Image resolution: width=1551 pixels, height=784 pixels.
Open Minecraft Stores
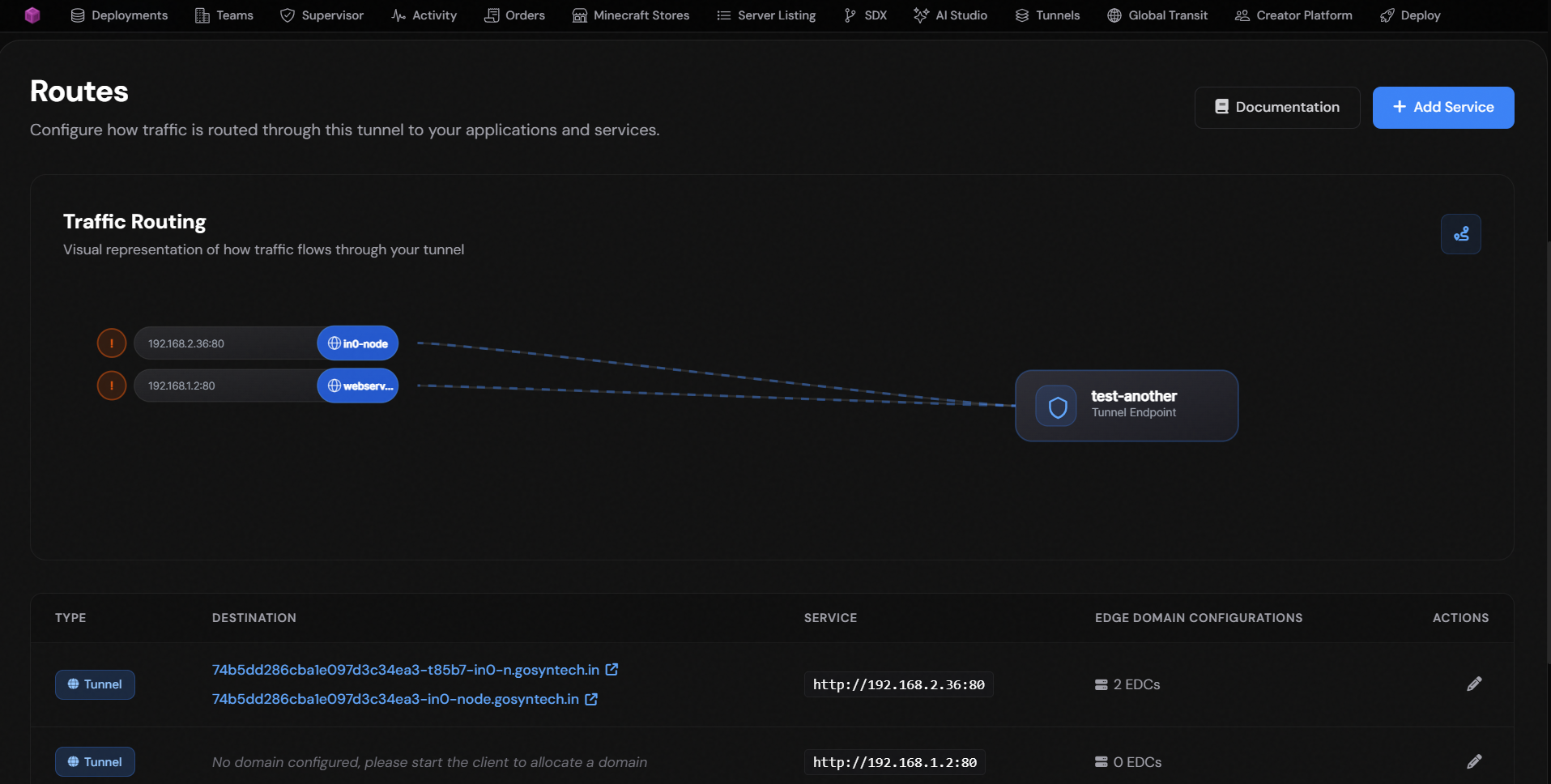(631, 15)
